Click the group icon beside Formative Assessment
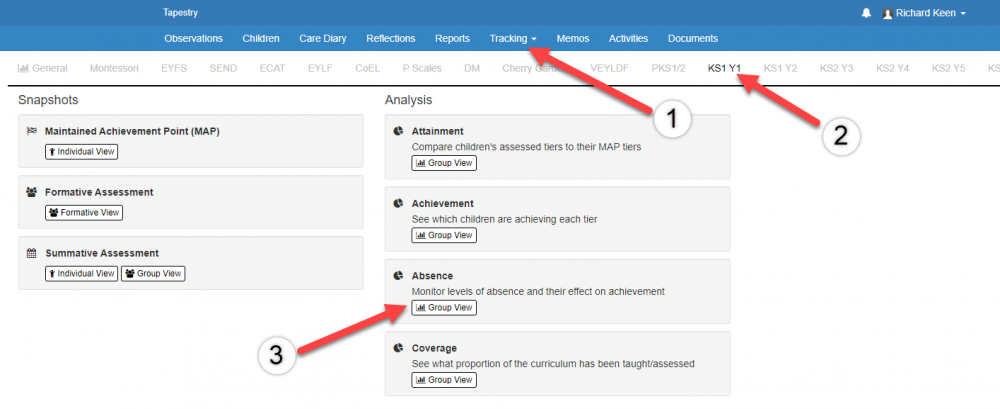This screenshot has width=1000, height=409. 31,192
